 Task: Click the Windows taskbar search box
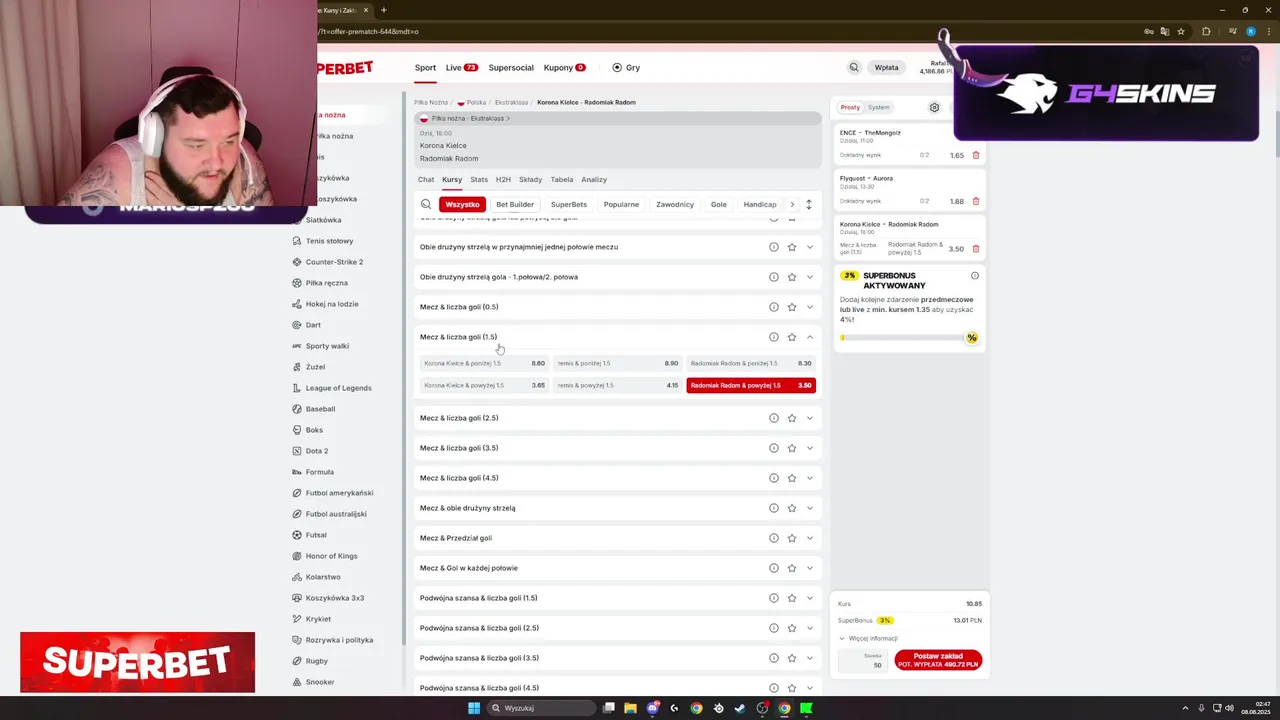[x=540, y=708]
